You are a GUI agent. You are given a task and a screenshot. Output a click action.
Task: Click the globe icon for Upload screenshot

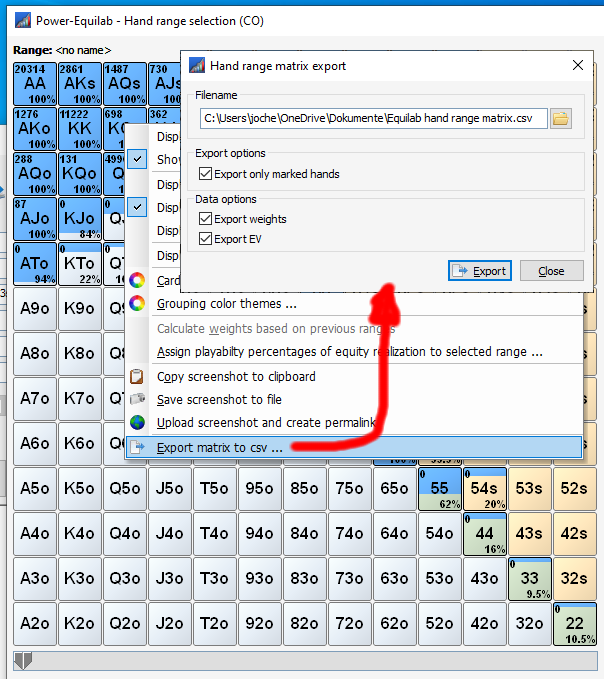tap(137, 422)
